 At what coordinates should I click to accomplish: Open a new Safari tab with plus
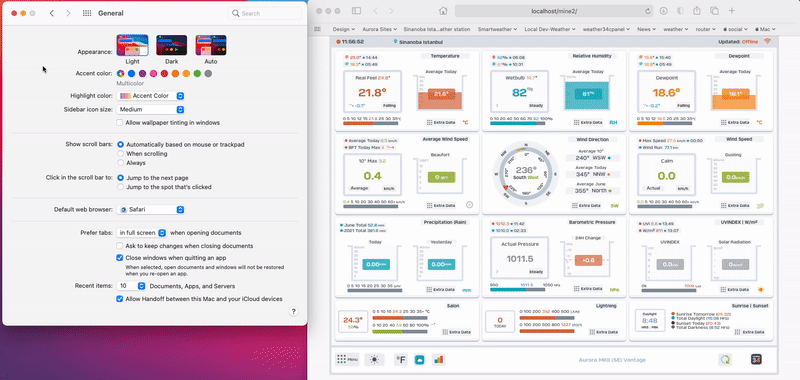coord(732,11)
